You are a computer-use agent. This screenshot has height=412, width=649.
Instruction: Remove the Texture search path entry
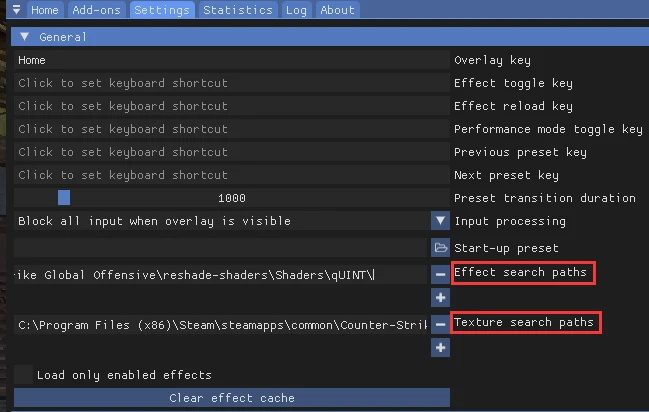440,323
